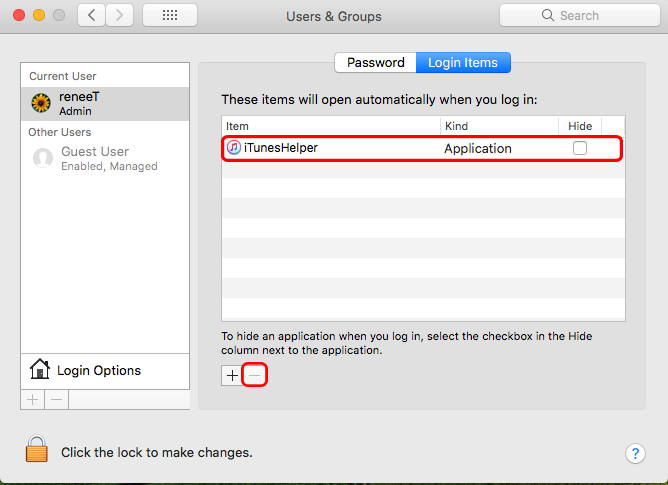The image size is (668, 485).
Task: Click the Search field
Action: click(578, 16)
